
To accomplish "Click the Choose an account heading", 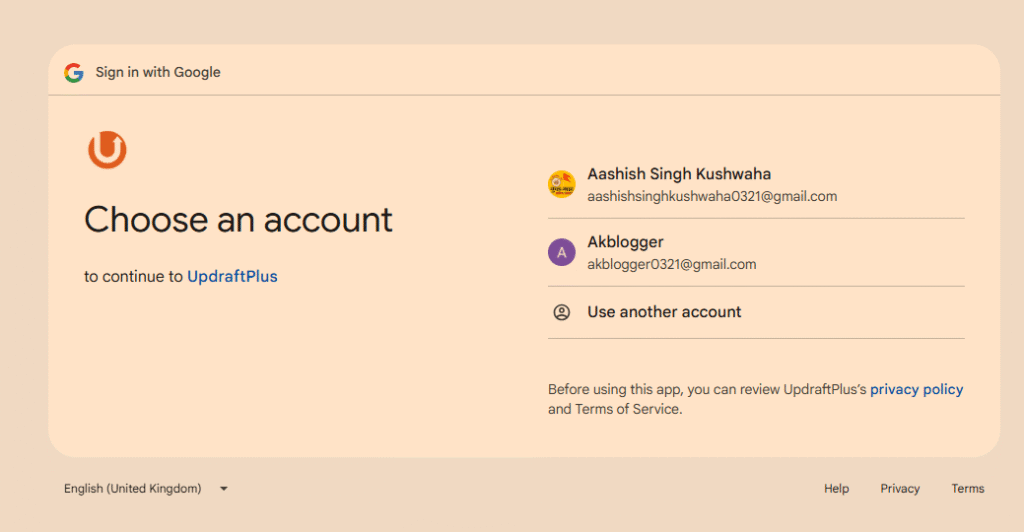I will coord(238,219).
